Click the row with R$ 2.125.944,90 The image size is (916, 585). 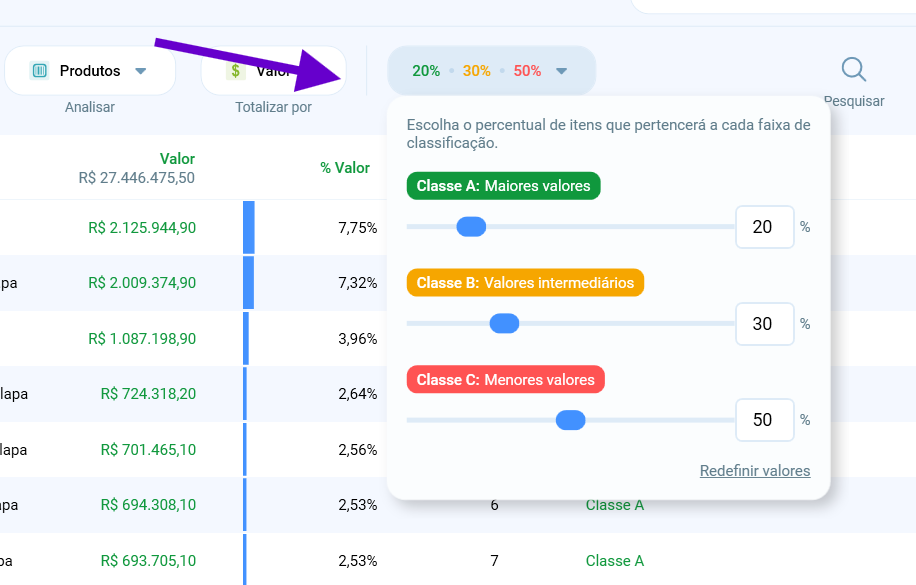(x=193, y=227)
